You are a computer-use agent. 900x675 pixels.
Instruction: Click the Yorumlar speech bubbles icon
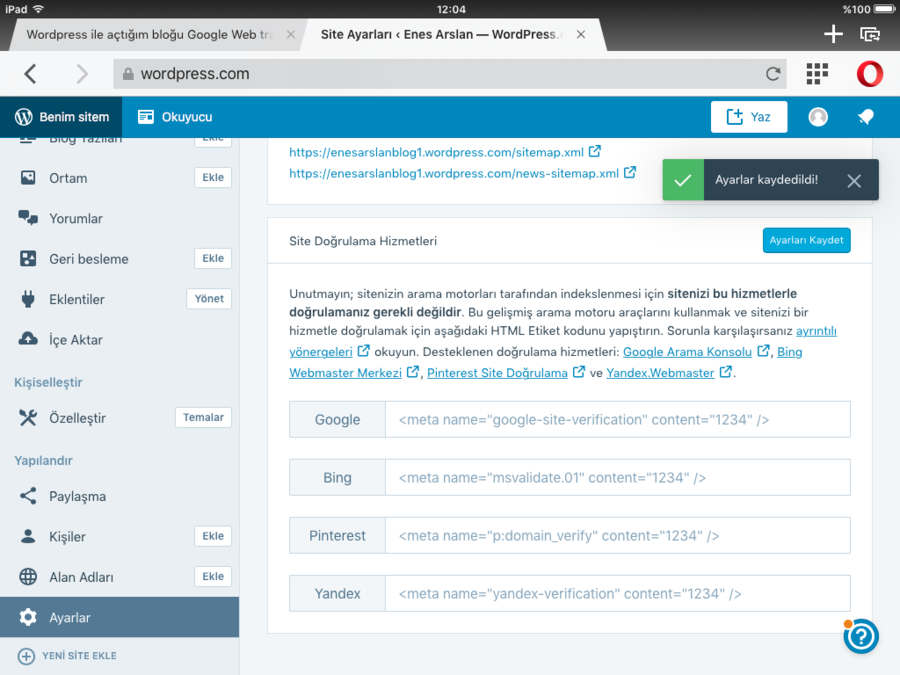(28, 218)
